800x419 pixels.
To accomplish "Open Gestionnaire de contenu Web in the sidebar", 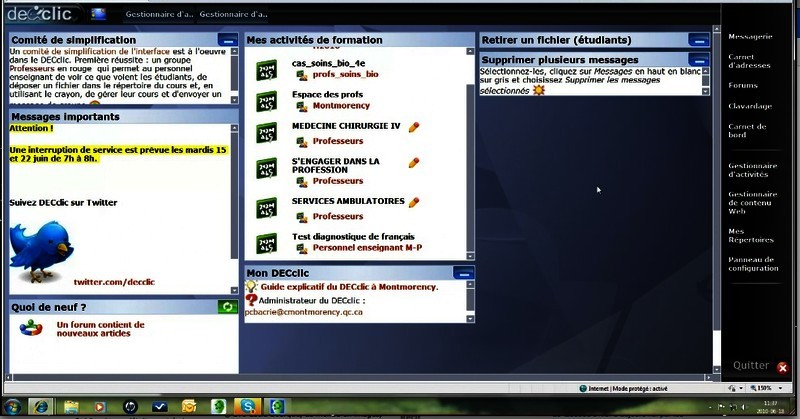I will 753,203.
